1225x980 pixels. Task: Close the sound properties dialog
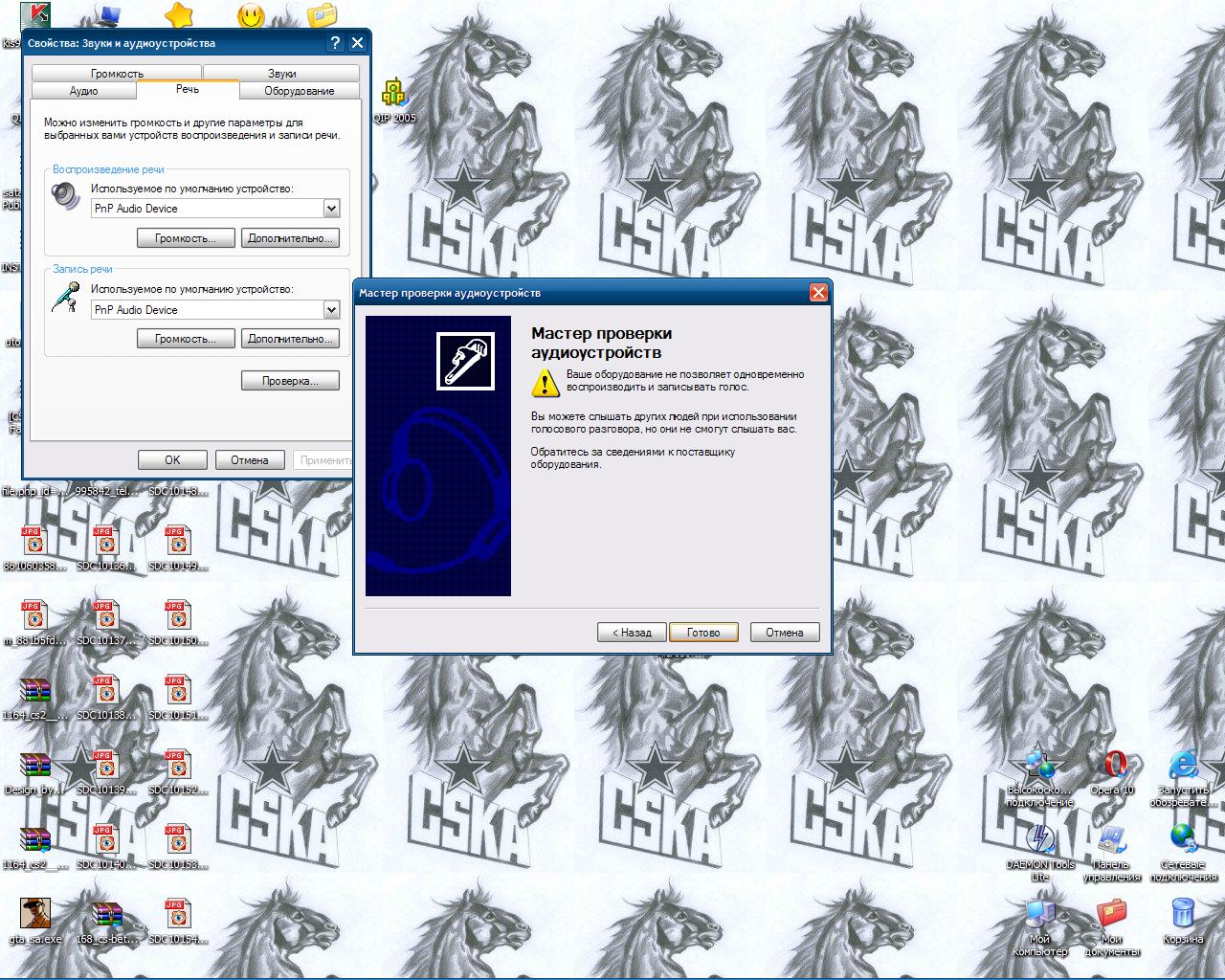coord(357,43)
